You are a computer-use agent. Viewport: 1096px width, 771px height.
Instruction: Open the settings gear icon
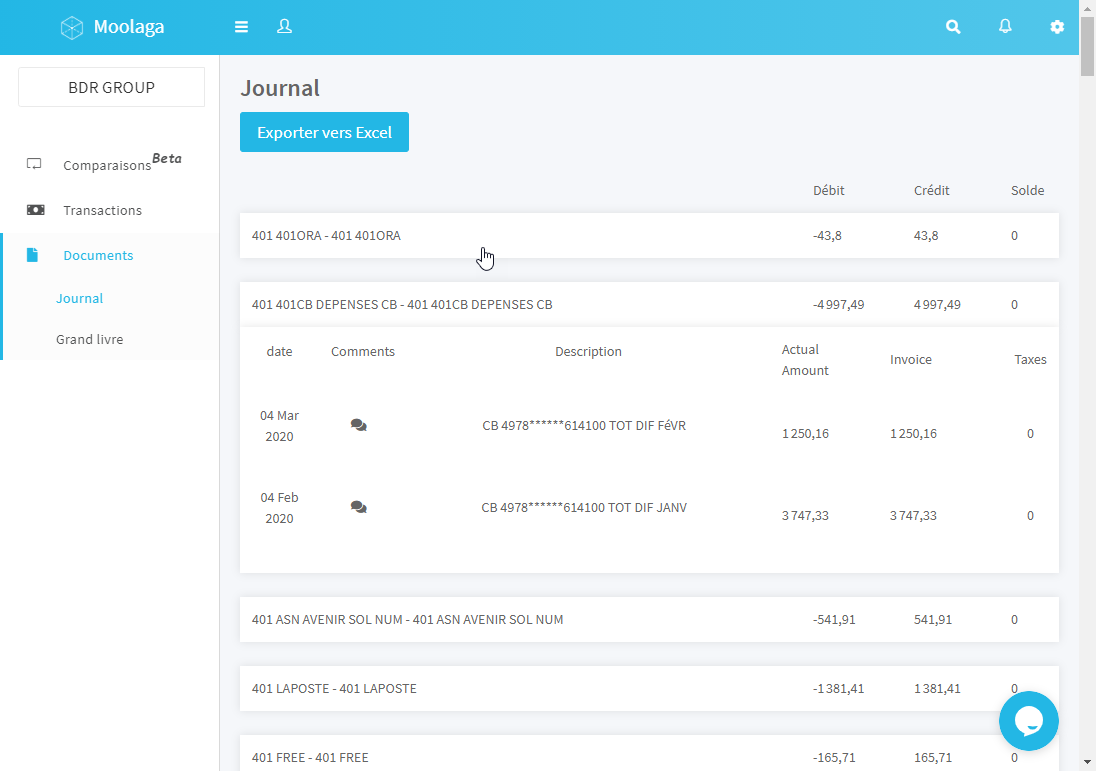pyautogui.click(x=1057, y=27)
